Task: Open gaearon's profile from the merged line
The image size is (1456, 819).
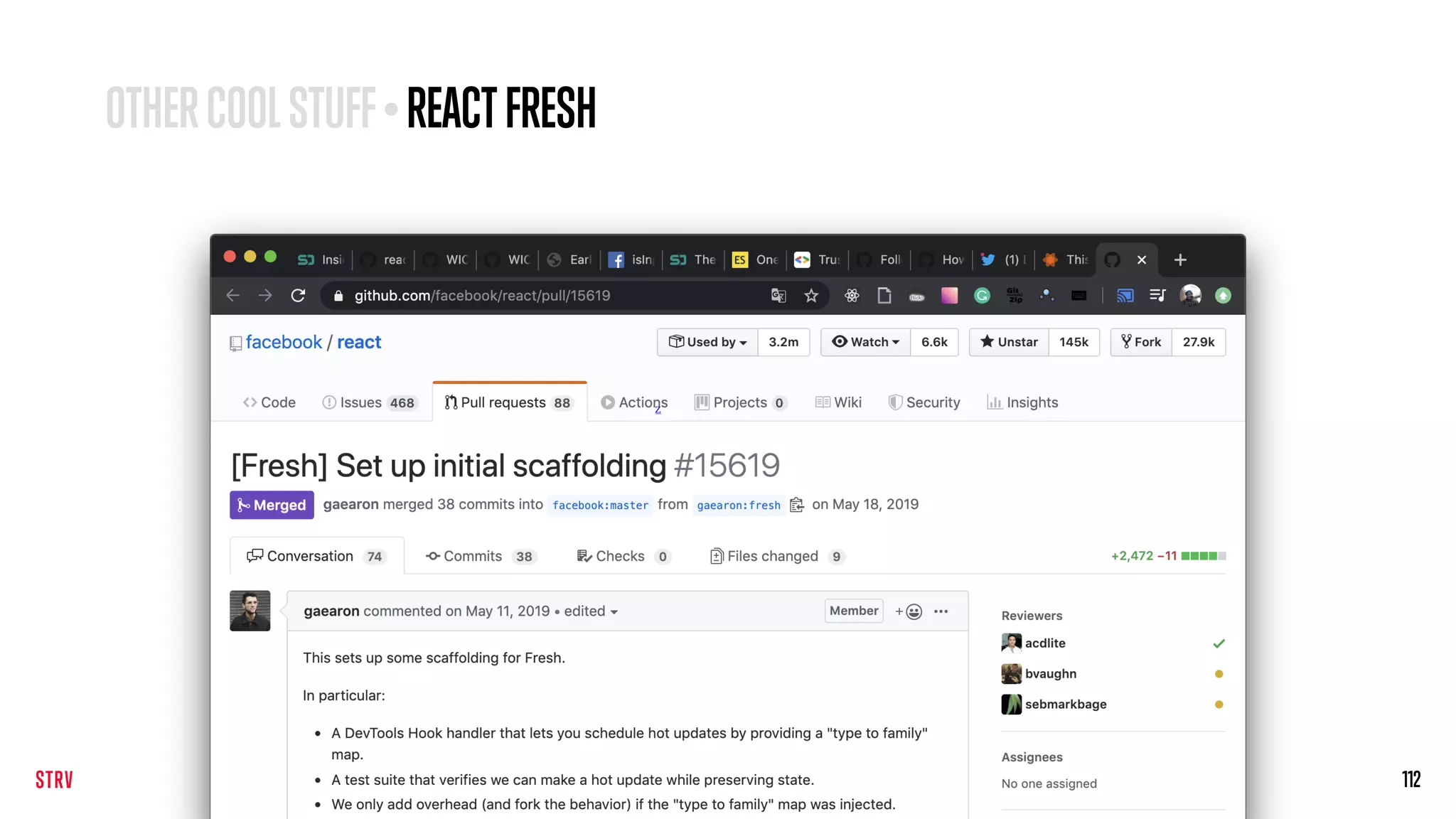Action: (x=350, y=504)
